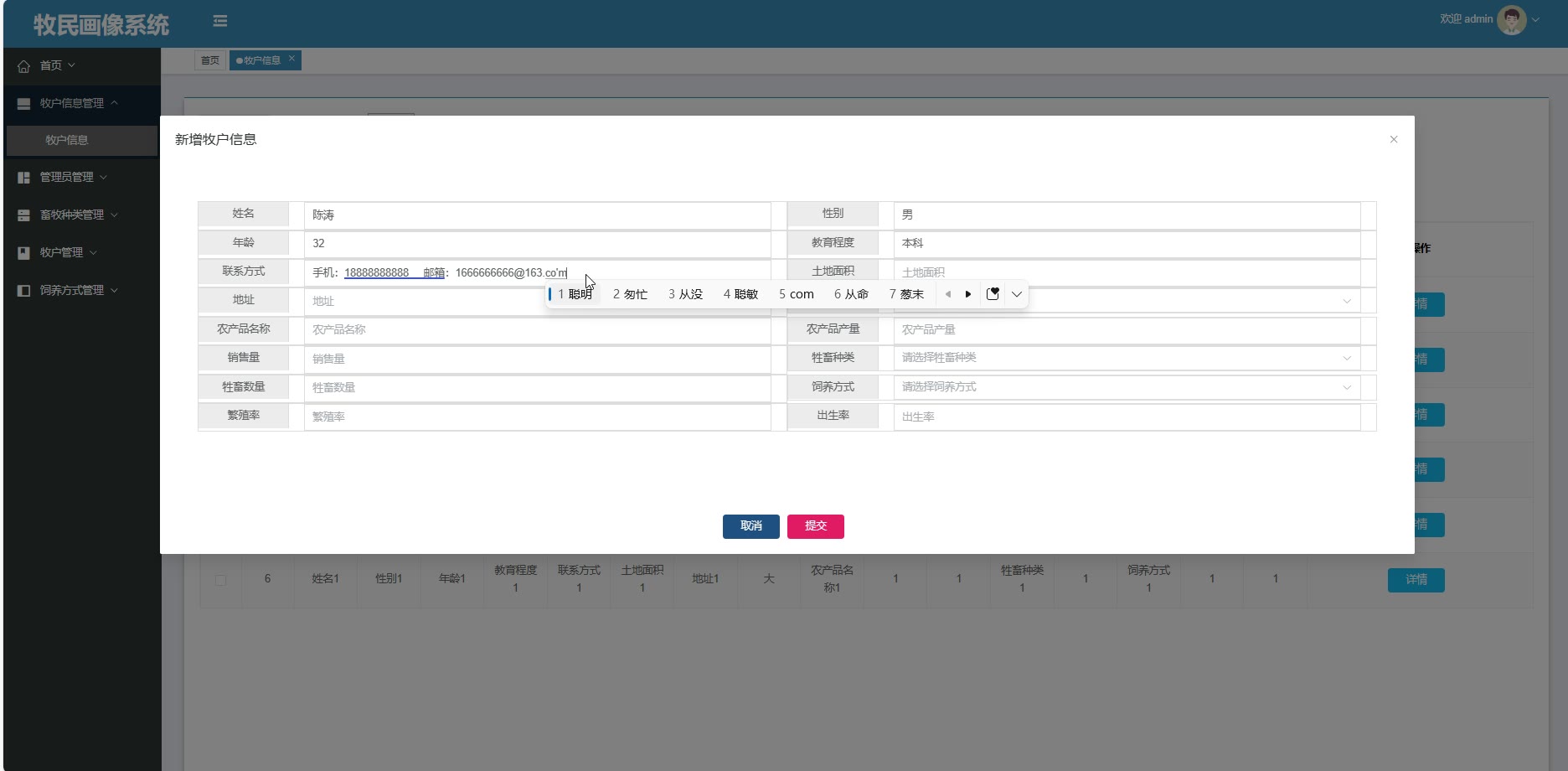
Task: Click the 繁殖率 input field
Action: coord(537,417)
